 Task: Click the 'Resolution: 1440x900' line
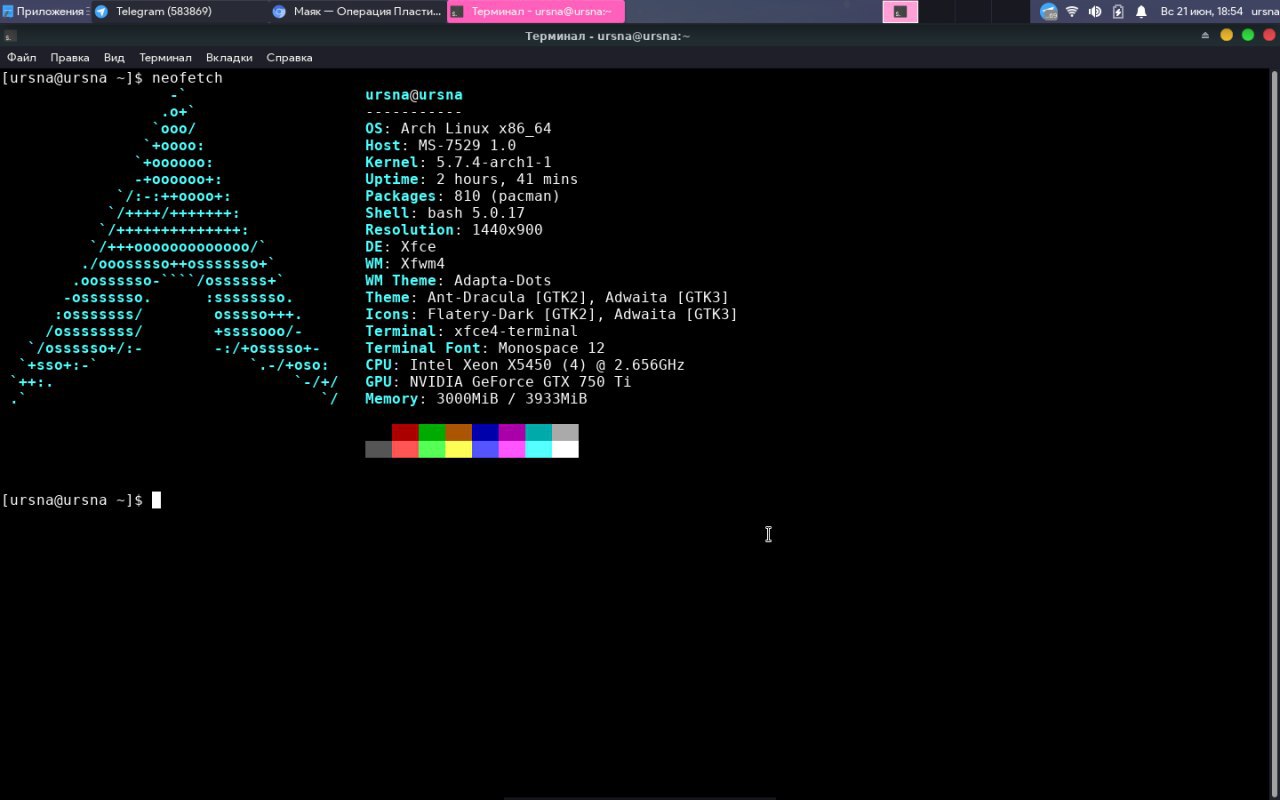[x=454, y=230]
